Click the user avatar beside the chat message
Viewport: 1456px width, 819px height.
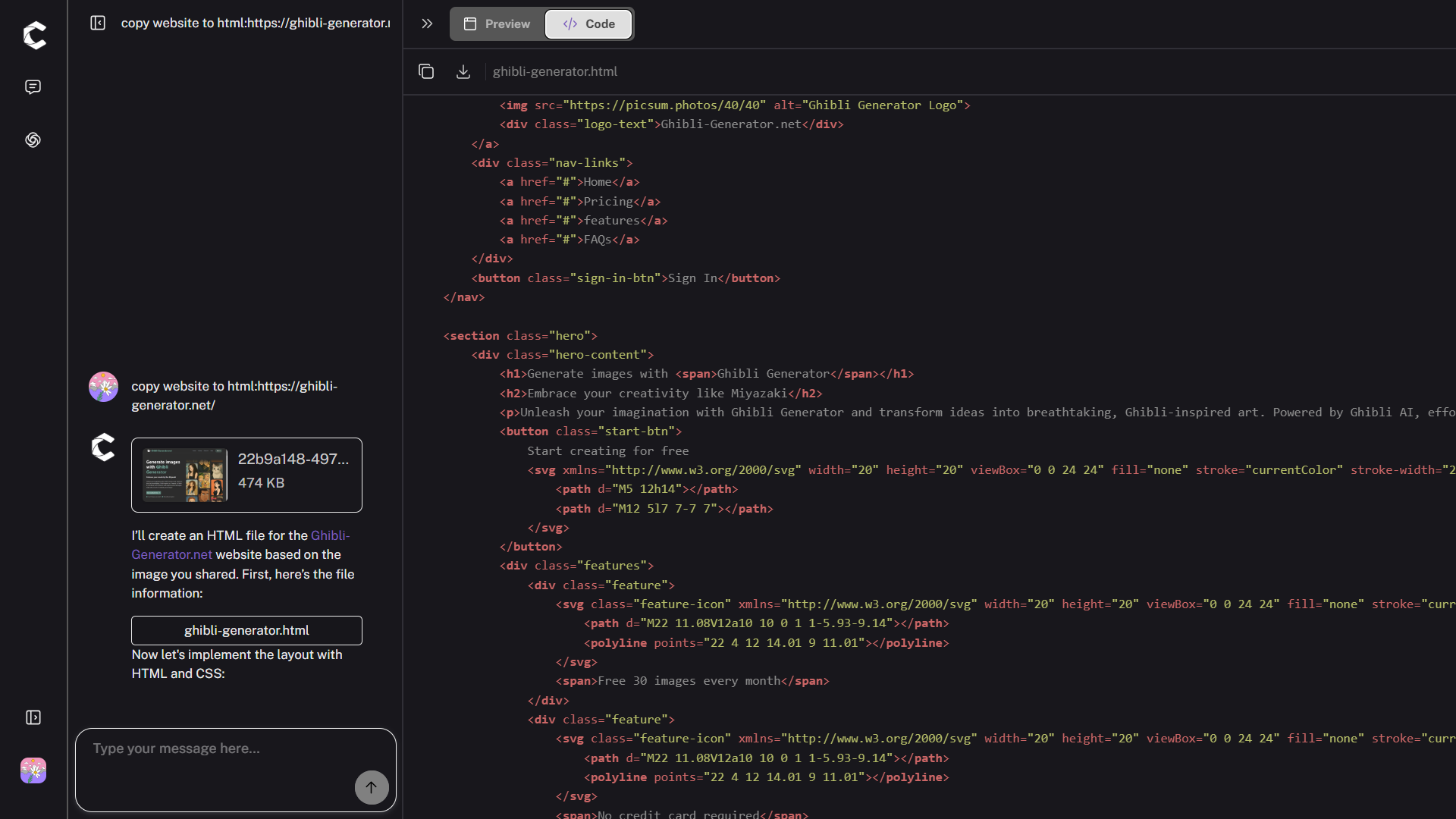click(103, 387)
